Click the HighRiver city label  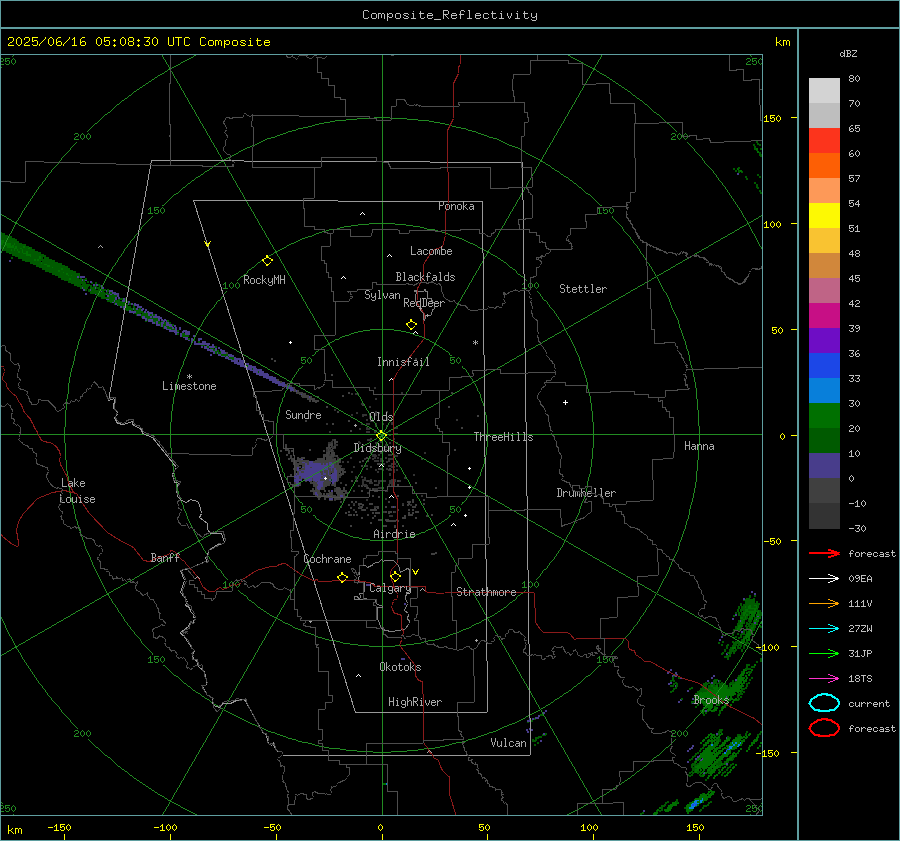pyautogui.click(x=415, y=702)
